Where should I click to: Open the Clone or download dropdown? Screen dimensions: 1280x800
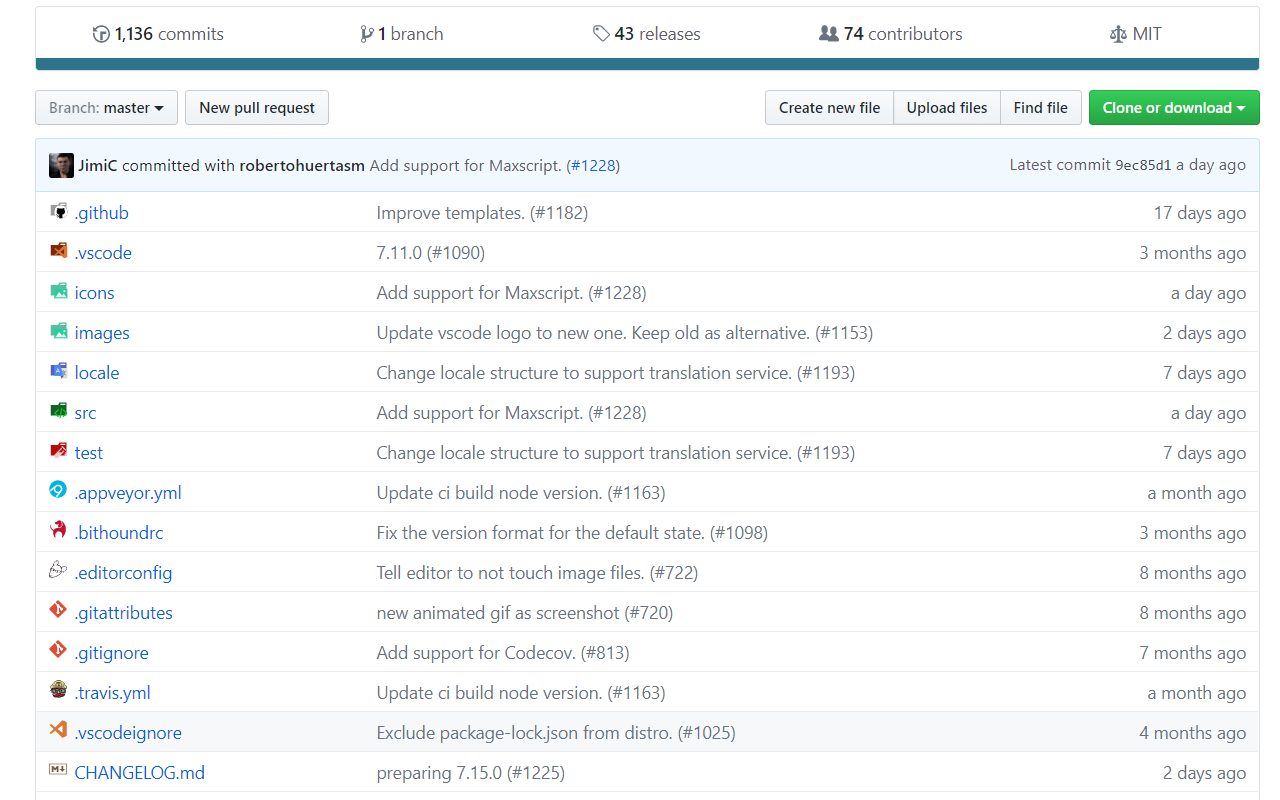click(x=1174, y=108)
